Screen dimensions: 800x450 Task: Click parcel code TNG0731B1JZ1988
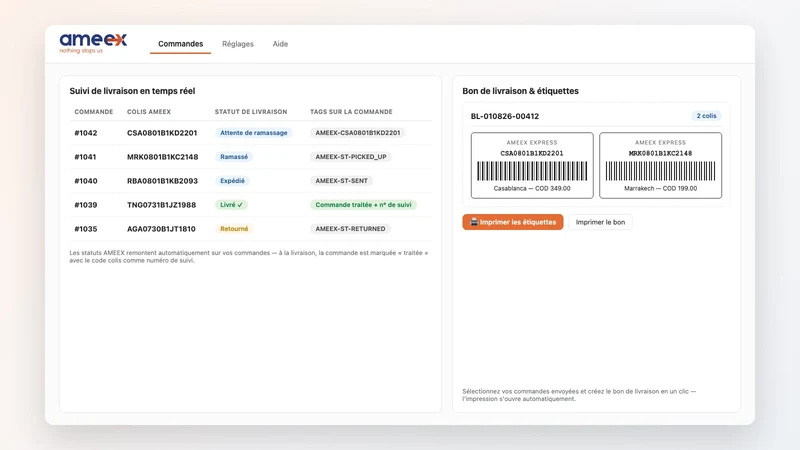[x=161, y=205]
